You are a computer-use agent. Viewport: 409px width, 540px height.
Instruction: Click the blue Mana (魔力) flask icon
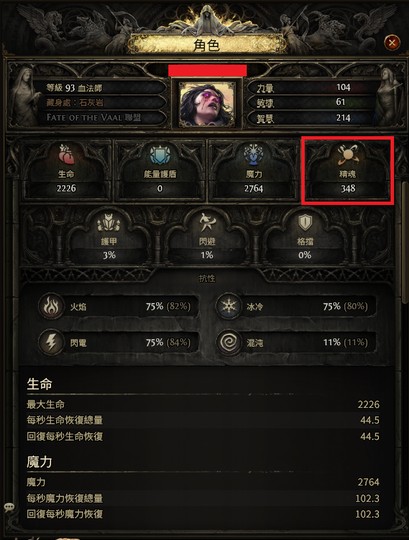tap(254, 154)
